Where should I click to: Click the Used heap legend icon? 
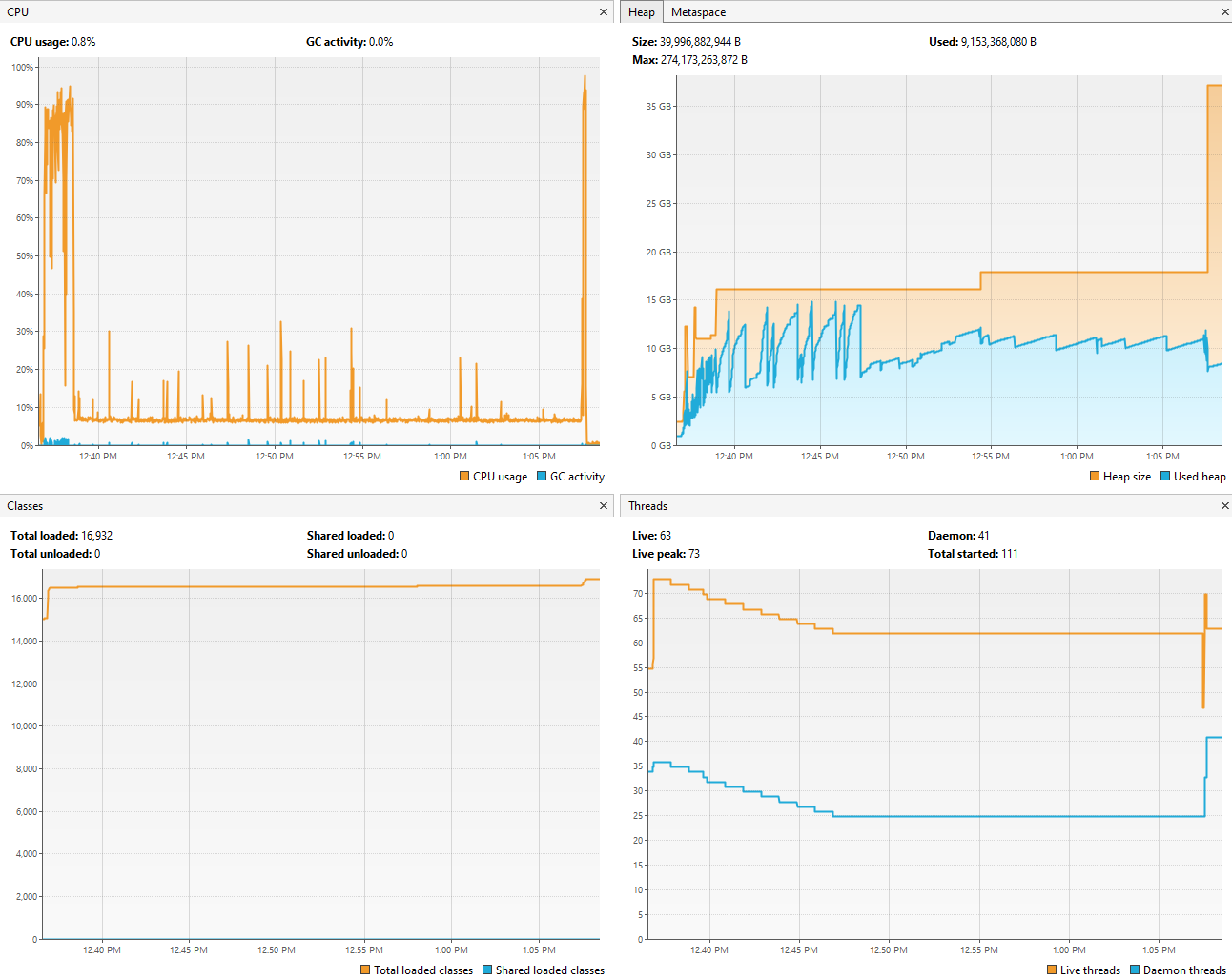pyautogui.click(x=1167, y=476)
